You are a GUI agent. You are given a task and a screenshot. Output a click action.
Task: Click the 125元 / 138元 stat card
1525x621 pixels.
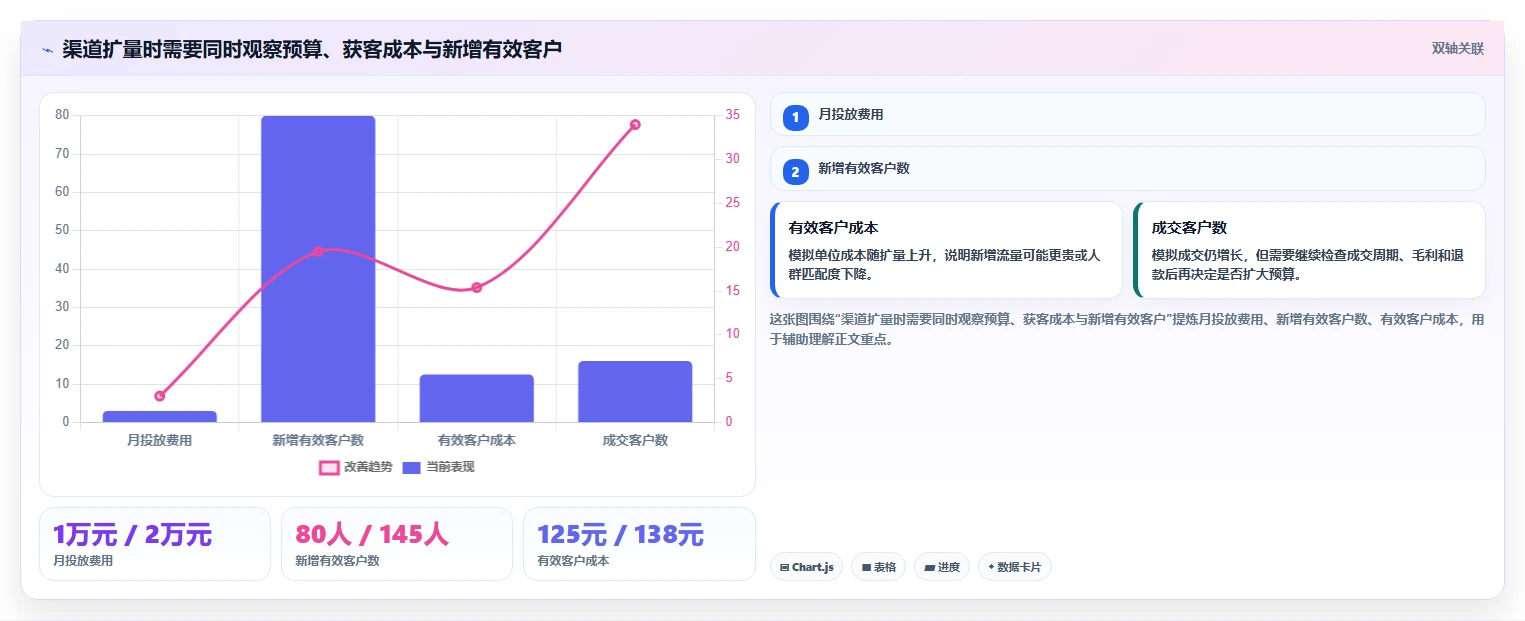[639, 544]
